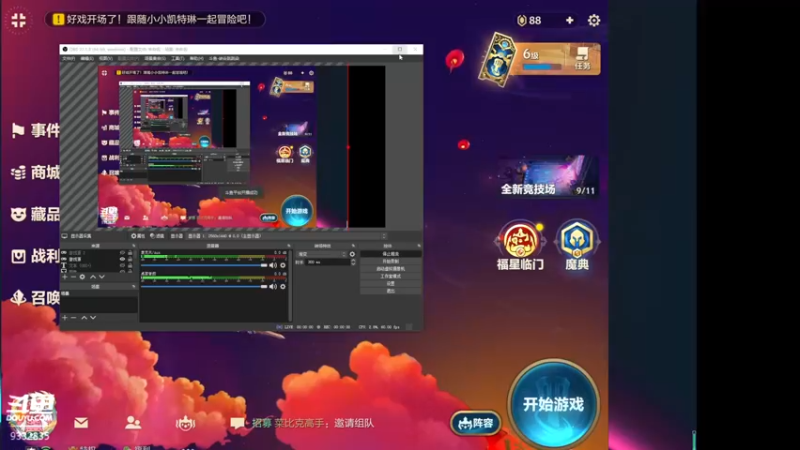This screenshot has height=450, width=800.
Task: Click the 任务 missions icon
Action: 583,59
